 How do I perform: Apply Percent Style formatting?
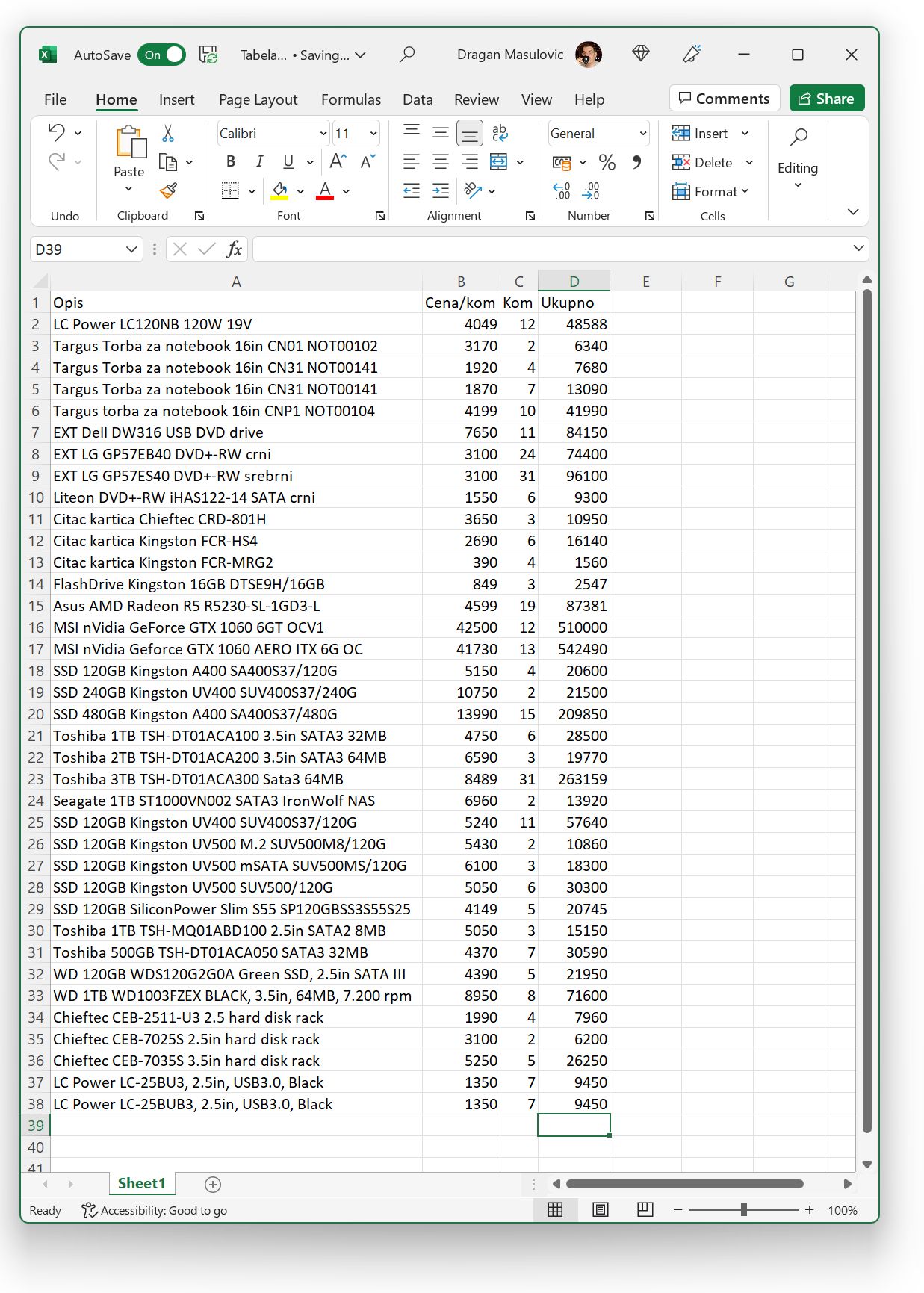click(x=607, y=162)
